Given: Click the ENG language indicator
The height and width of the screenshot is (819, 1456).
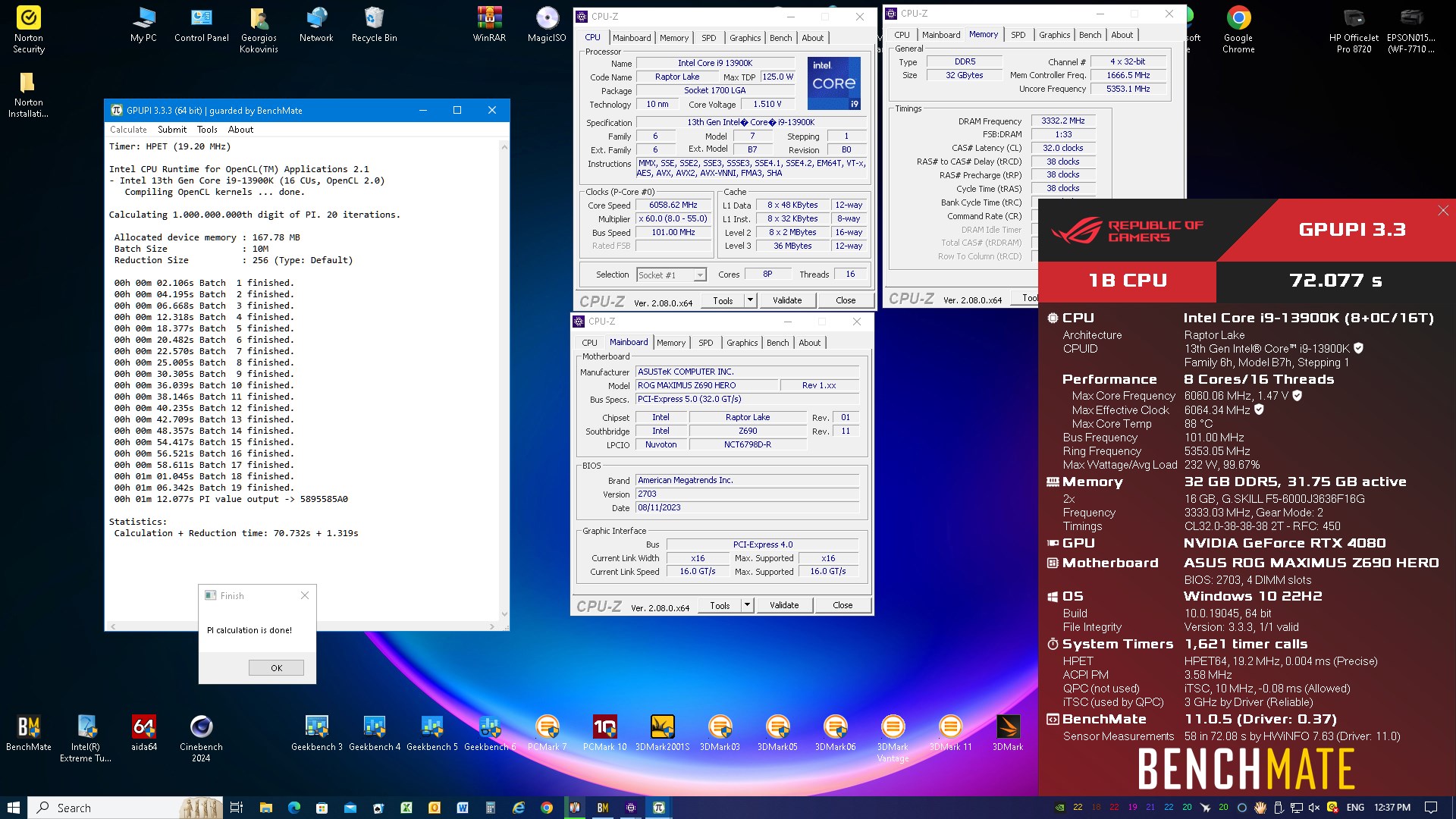Looking at the screenshot, I should (1355, 808).
